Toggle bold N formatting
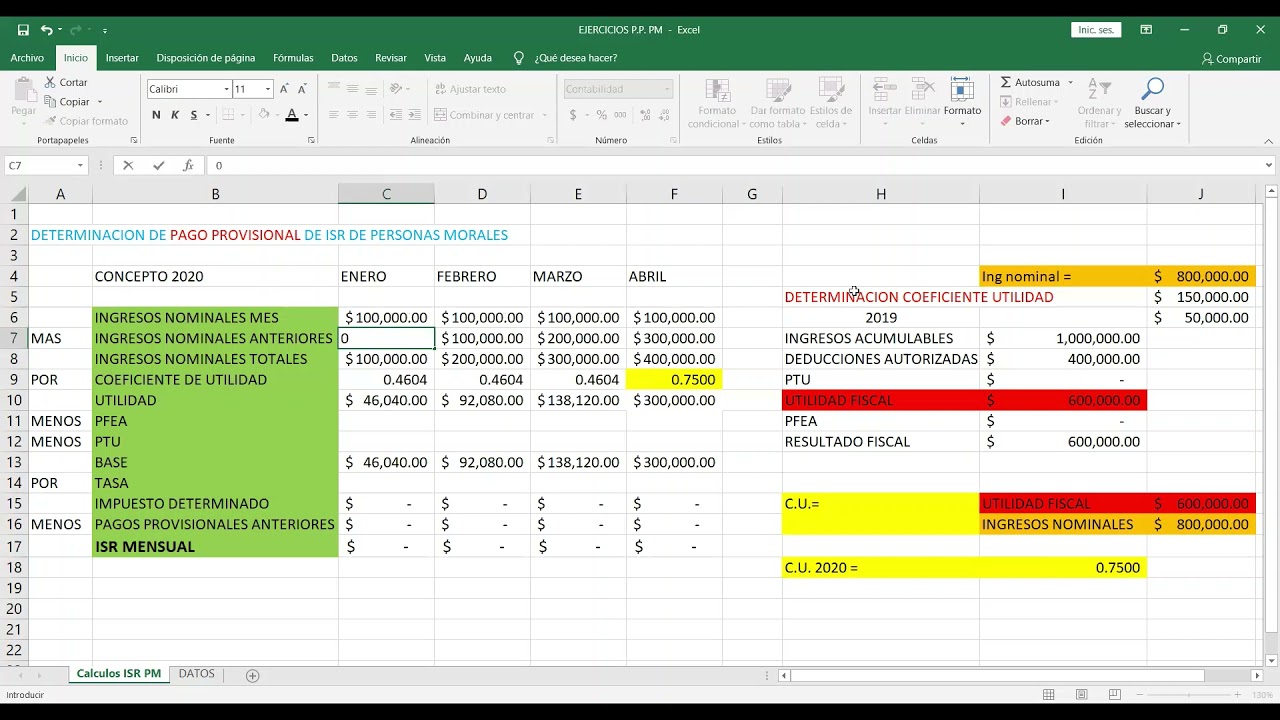 click(156, 115)
